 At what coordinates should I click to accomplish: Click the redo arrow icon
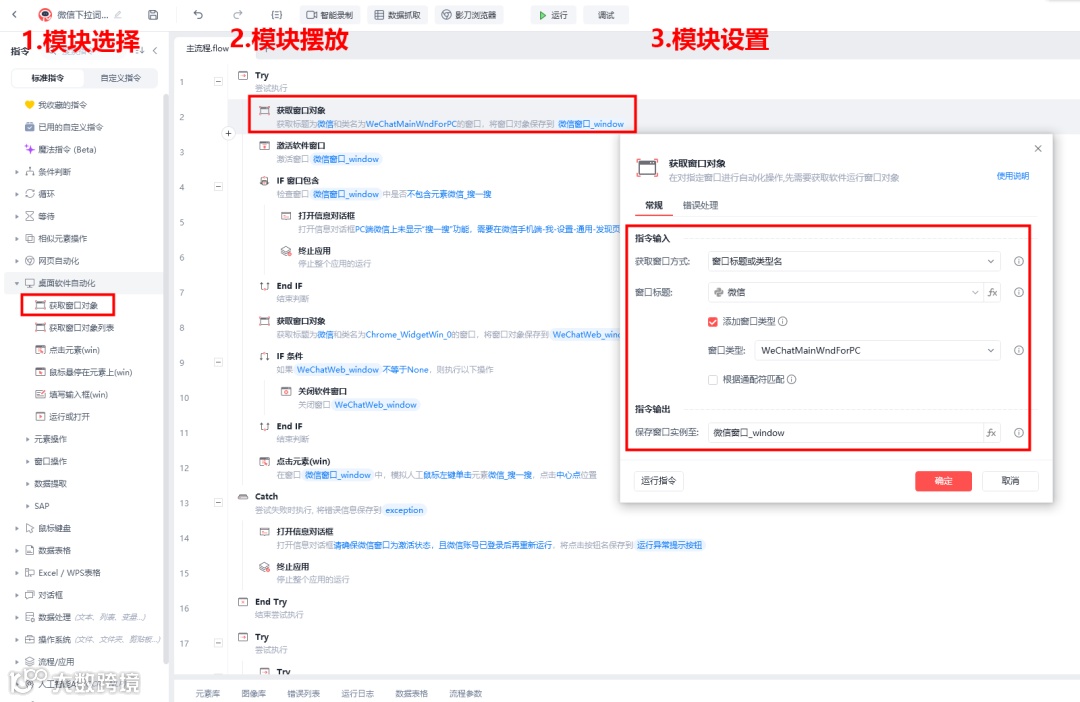pyautogui.click(x=238, y=14)
